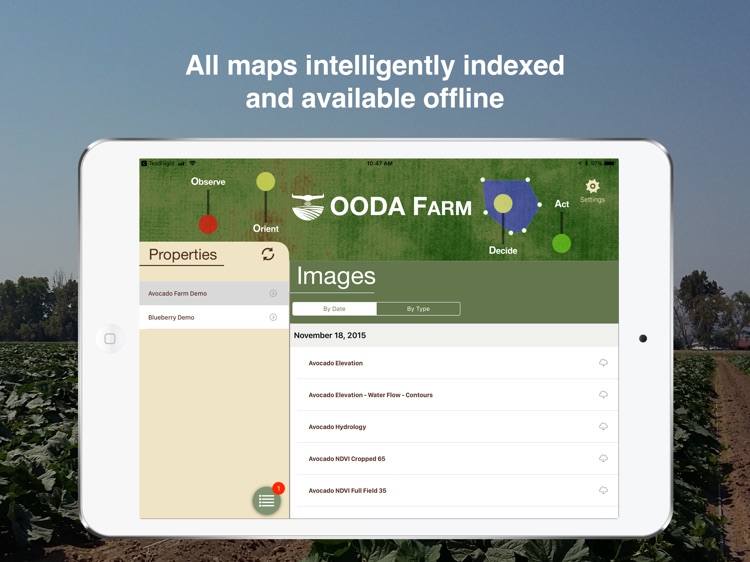Image resolution: width=750 pixels, height=562 pixels.
Task: Open the Settings gear icon
Action: point(592,187)
